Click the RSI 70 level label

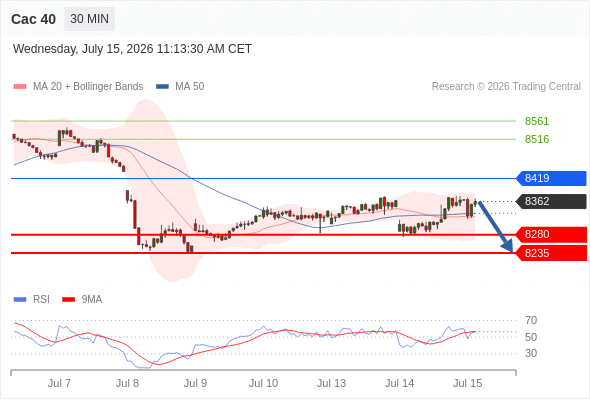[531, 321]
